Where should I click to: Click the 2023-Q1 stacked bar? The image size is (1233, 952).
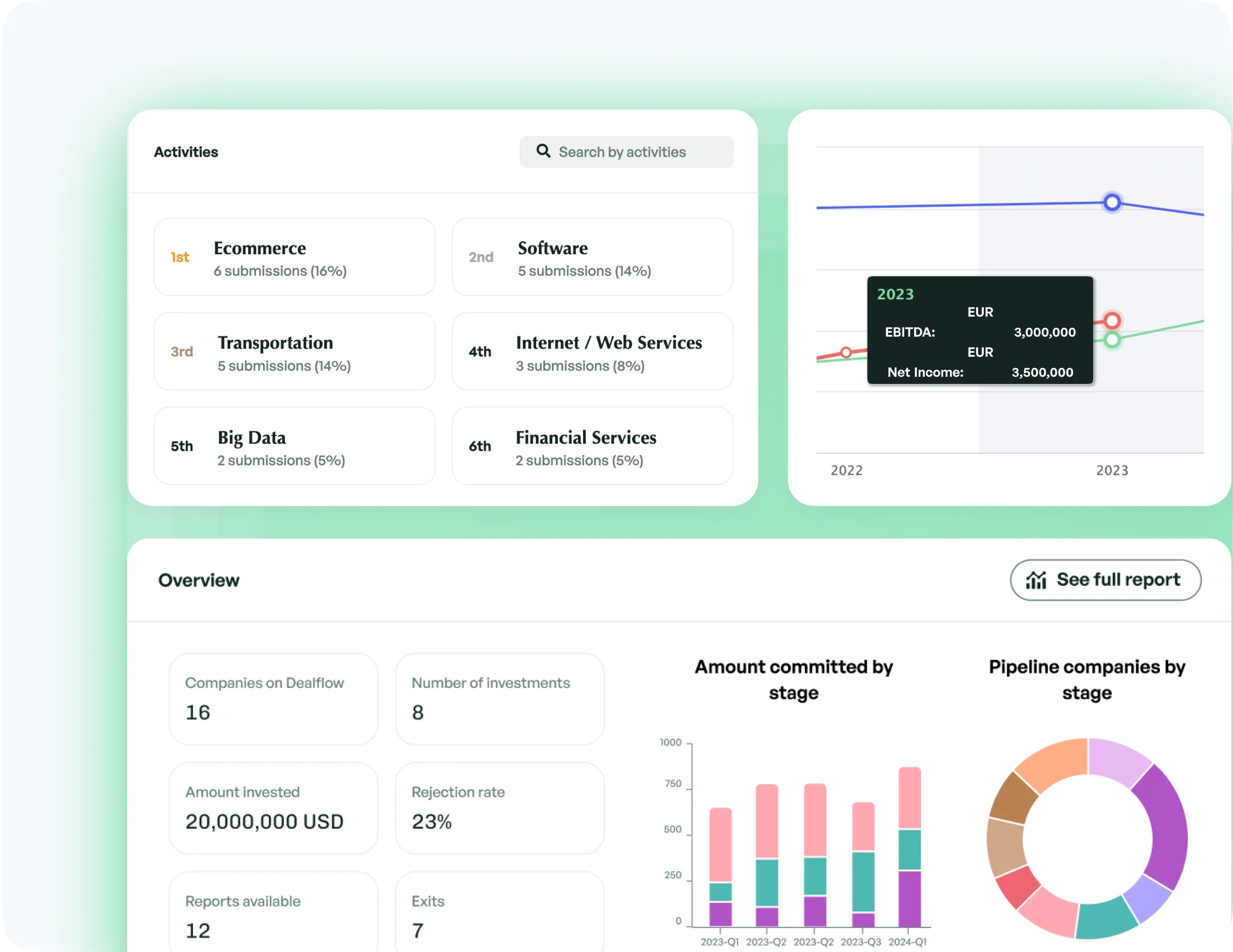point(720,867)
